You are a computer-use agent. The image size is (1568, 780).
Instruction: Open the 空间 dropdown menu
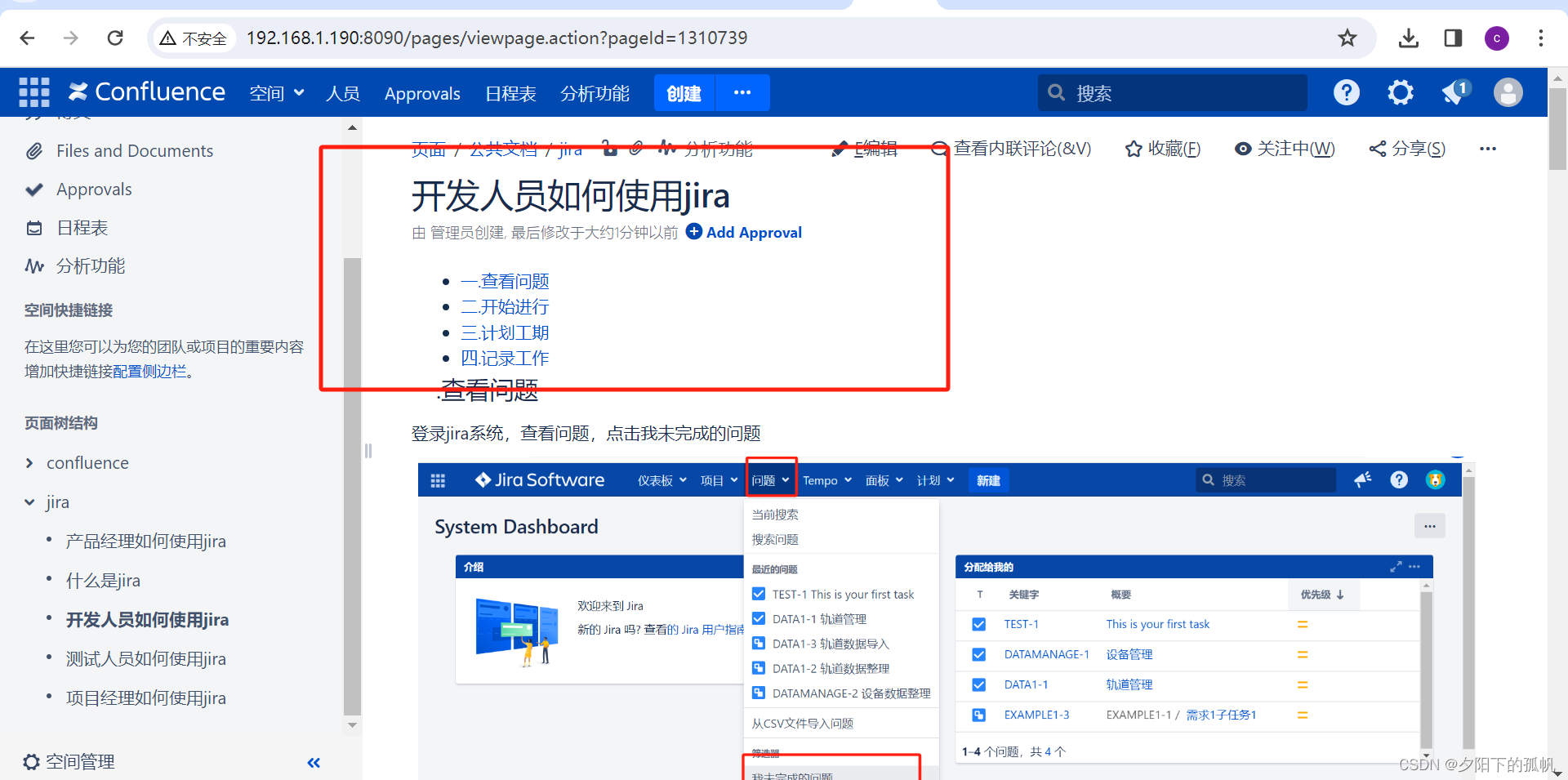pyautogui.click(x=276, y=93)
